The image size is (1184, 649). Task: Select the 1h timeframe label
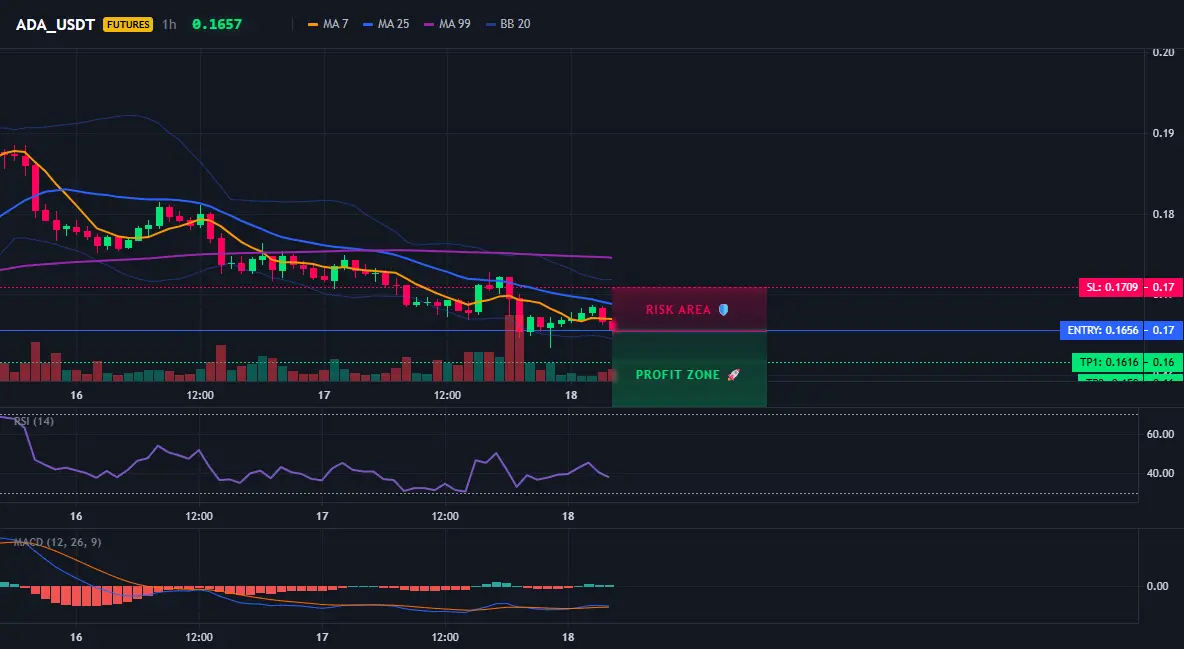pos(169,24)
